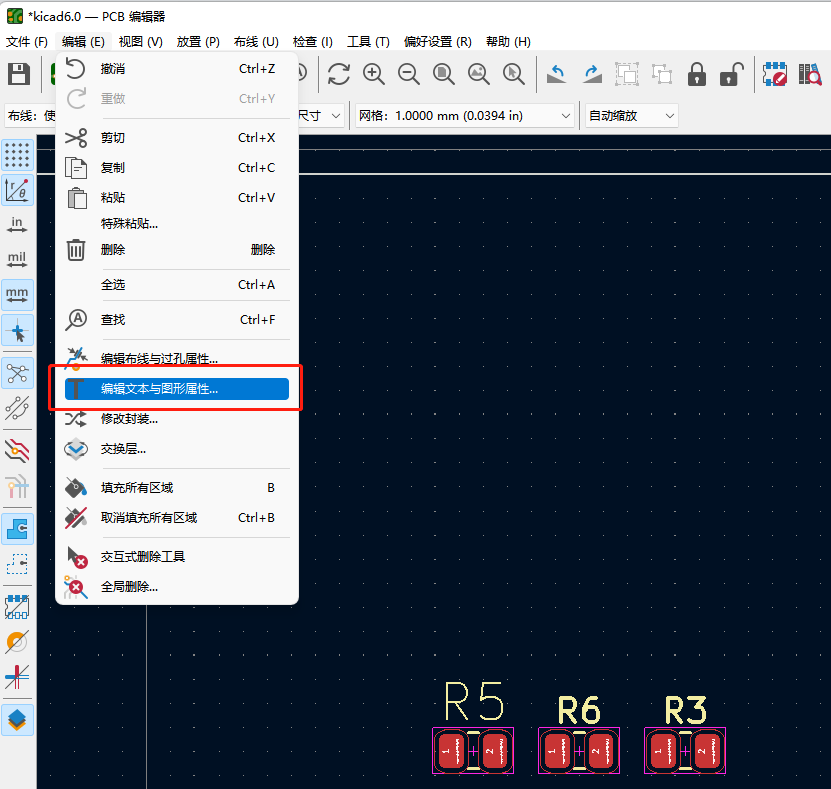
Task: Toggle tracks outline sketch mode
Action: (17, 677)
